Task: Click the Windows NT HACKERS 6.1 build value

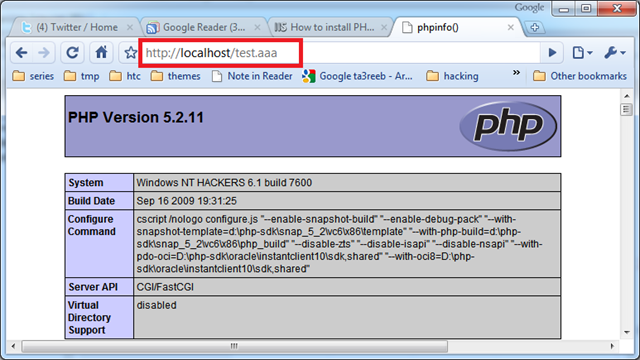Action: 224,182
